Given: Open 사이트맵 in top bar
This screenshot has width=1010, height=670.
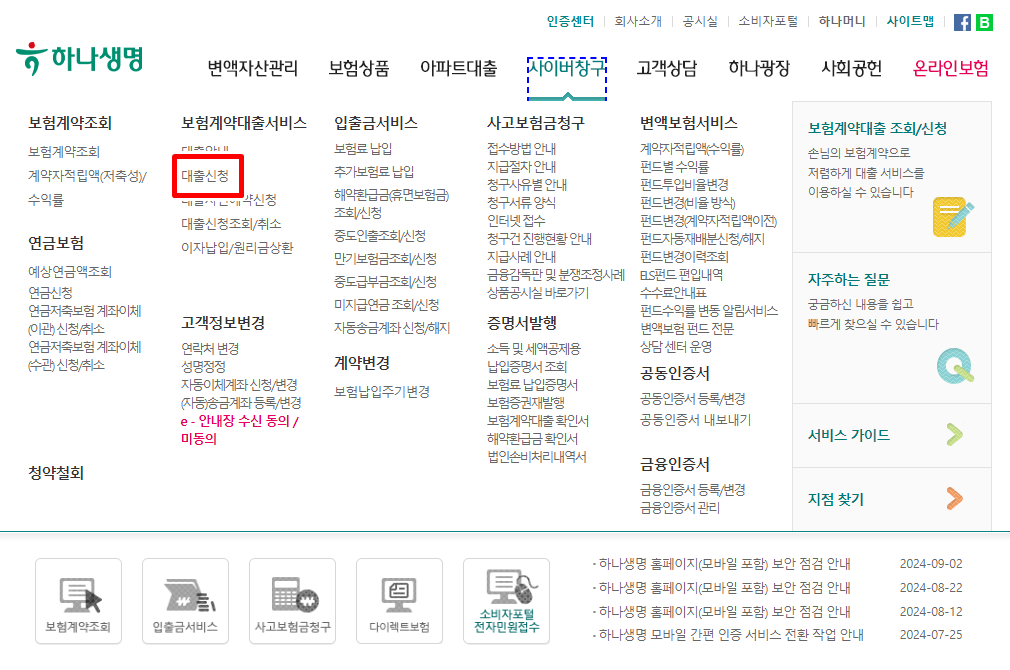Looking at the screenshot, I should point(910,21).
